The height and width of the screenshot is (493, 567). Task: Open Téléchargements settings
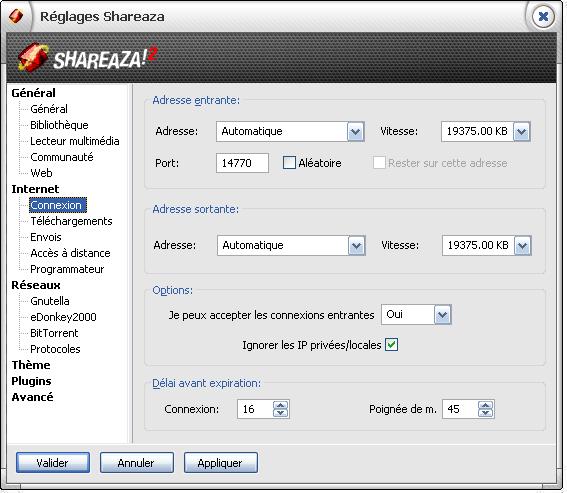(71, 221)
